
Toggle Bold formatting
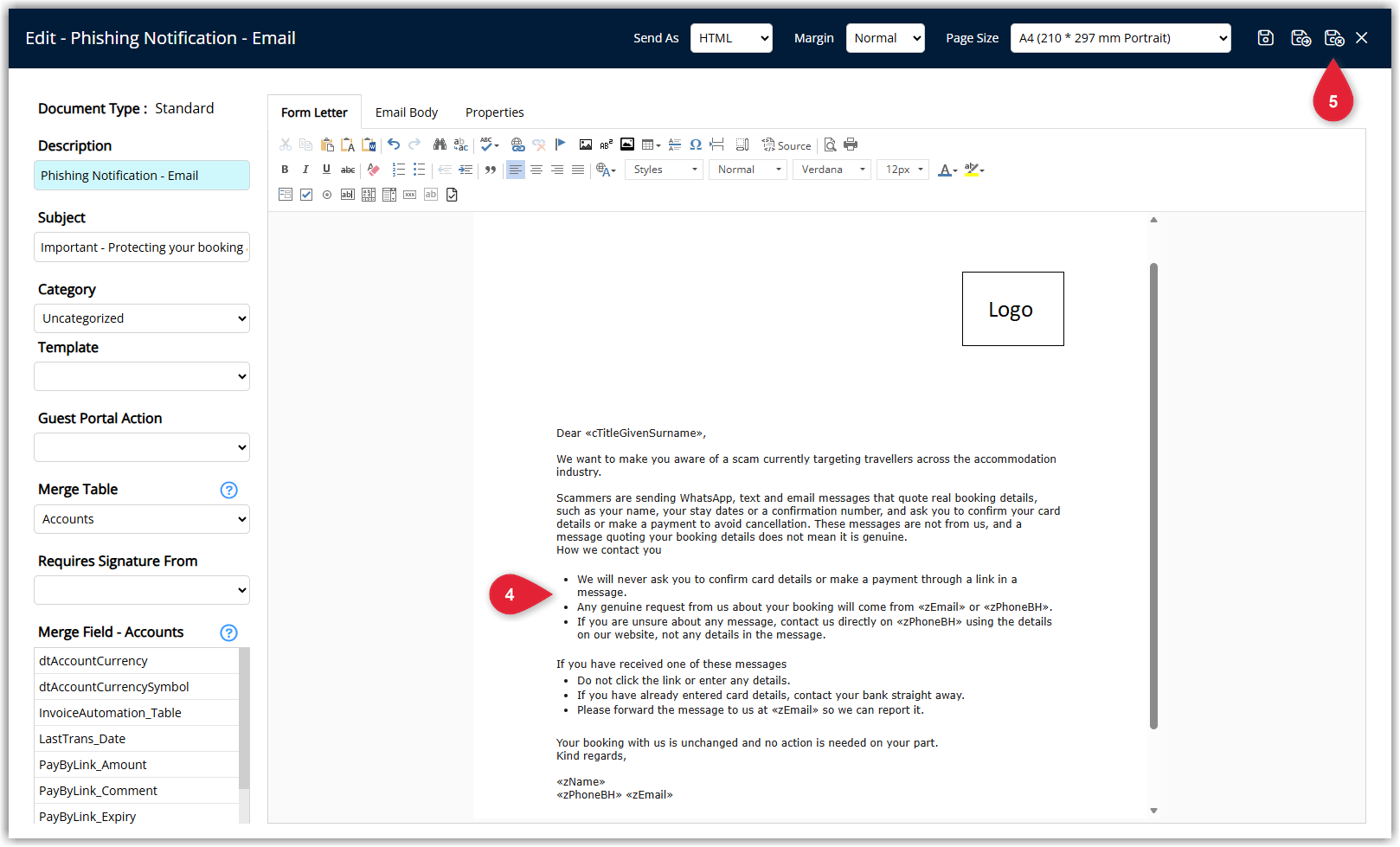pyautogui.click(x=285, y=170)
